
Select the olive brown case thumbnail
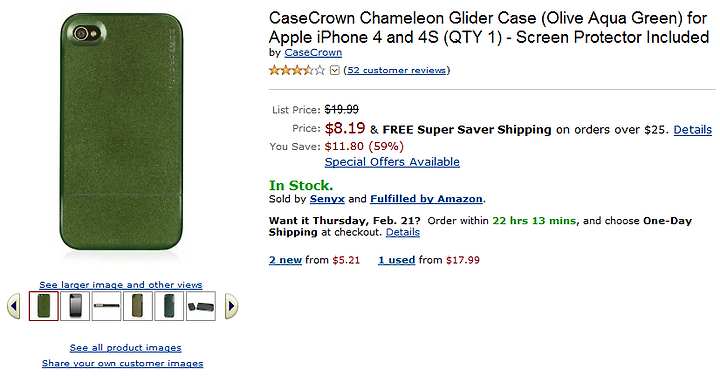click(138, 306)
